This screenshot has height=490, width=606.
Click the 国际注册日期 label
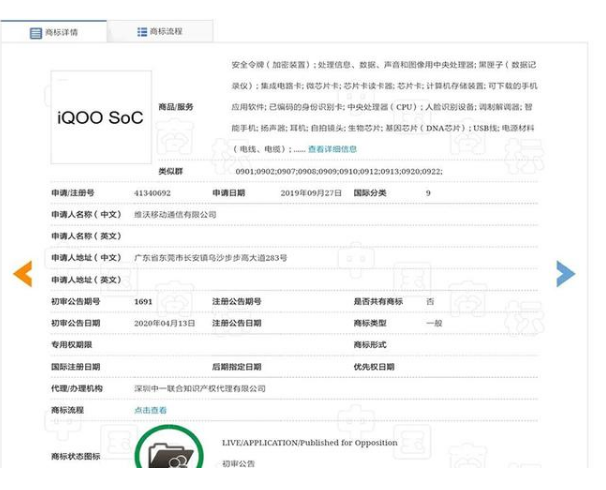point(76,367)
